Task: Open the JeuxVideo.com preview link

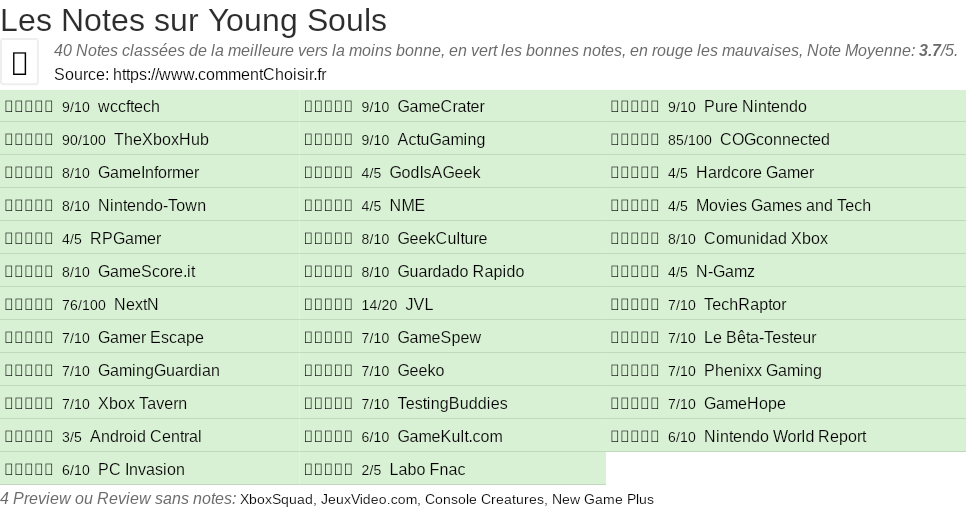Action: tap(368, 499)
